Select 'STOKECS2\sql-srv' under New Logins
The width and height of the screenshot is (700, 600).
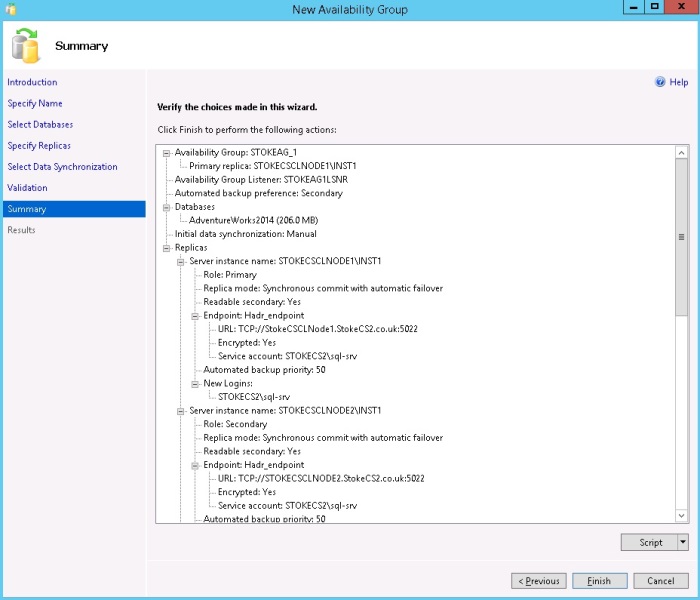click(x=254, y=397)
